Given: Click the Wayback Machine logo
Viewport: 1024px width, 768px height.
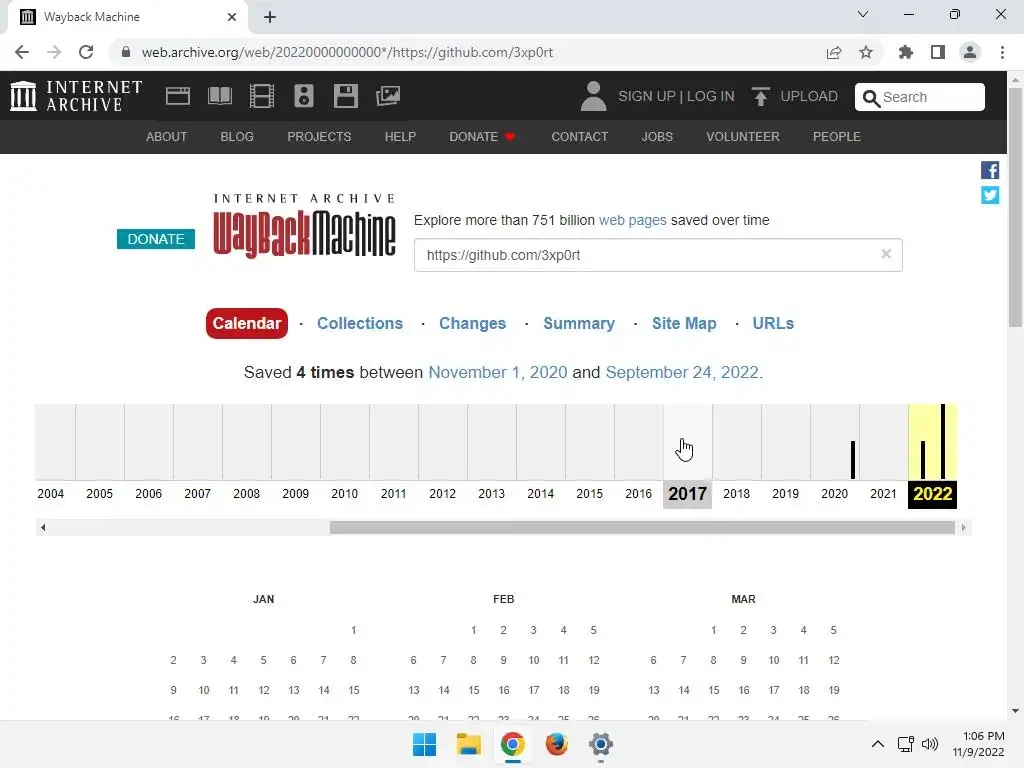Looking at the screenshot, I should pyautogui.click(x=304, y=226).
